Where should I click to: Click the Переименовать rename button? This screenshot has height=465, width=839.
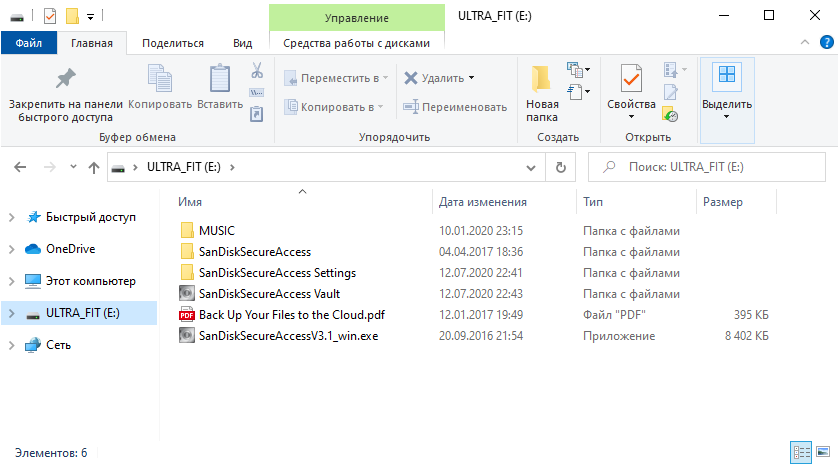pyautogui.click(x=455, y=107)
